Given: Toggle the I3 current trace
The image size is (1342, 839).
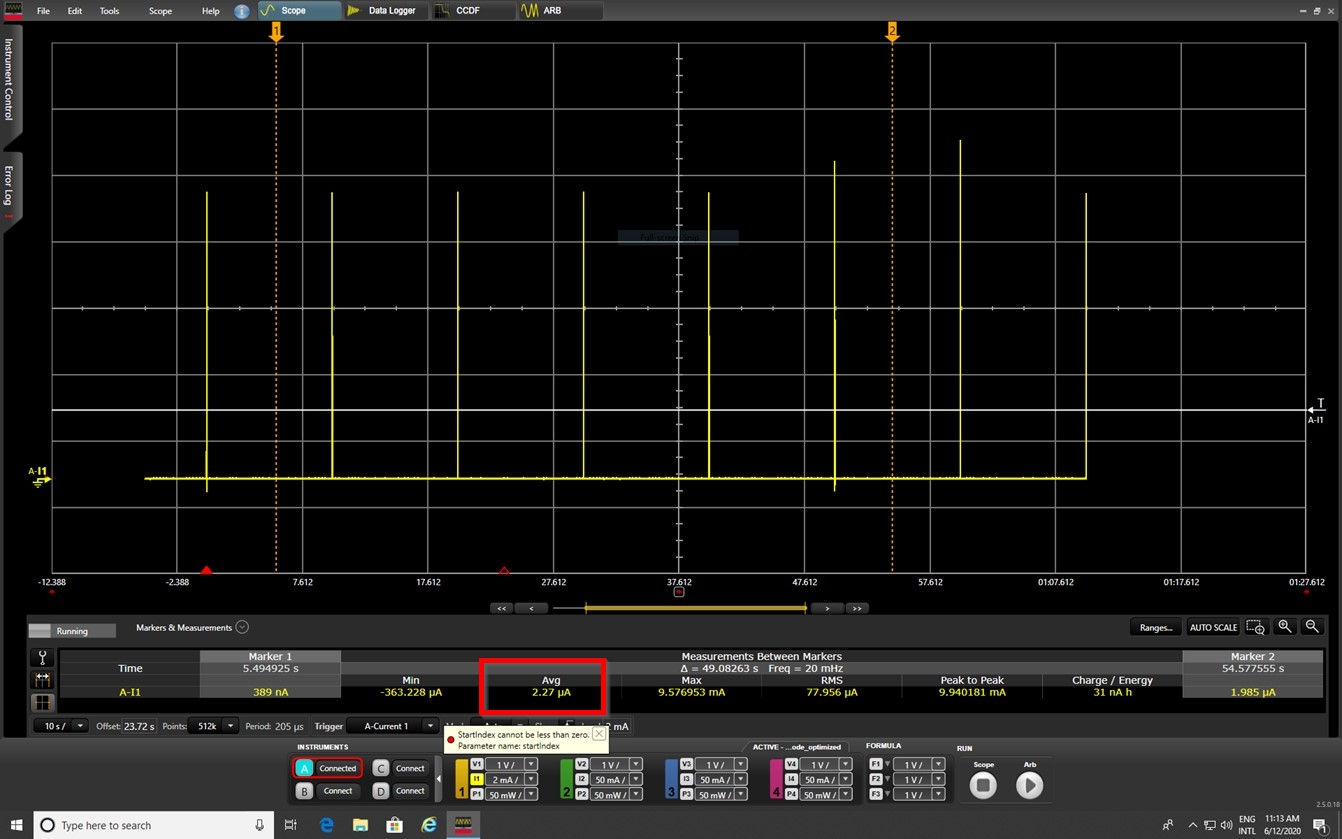Looking at the screenshot, I should pyautogui.click(x=686, y=779).
